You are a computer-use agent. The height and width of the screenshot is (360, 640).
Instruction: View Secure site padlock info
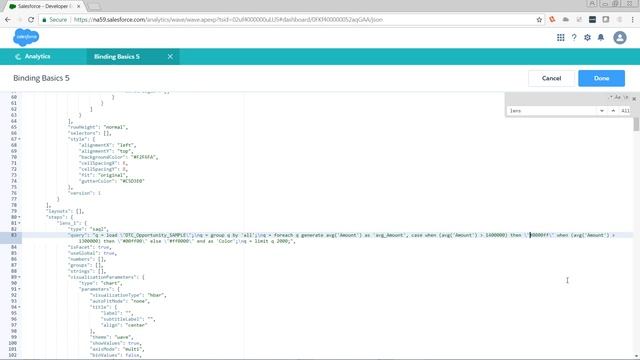point(54,20)
